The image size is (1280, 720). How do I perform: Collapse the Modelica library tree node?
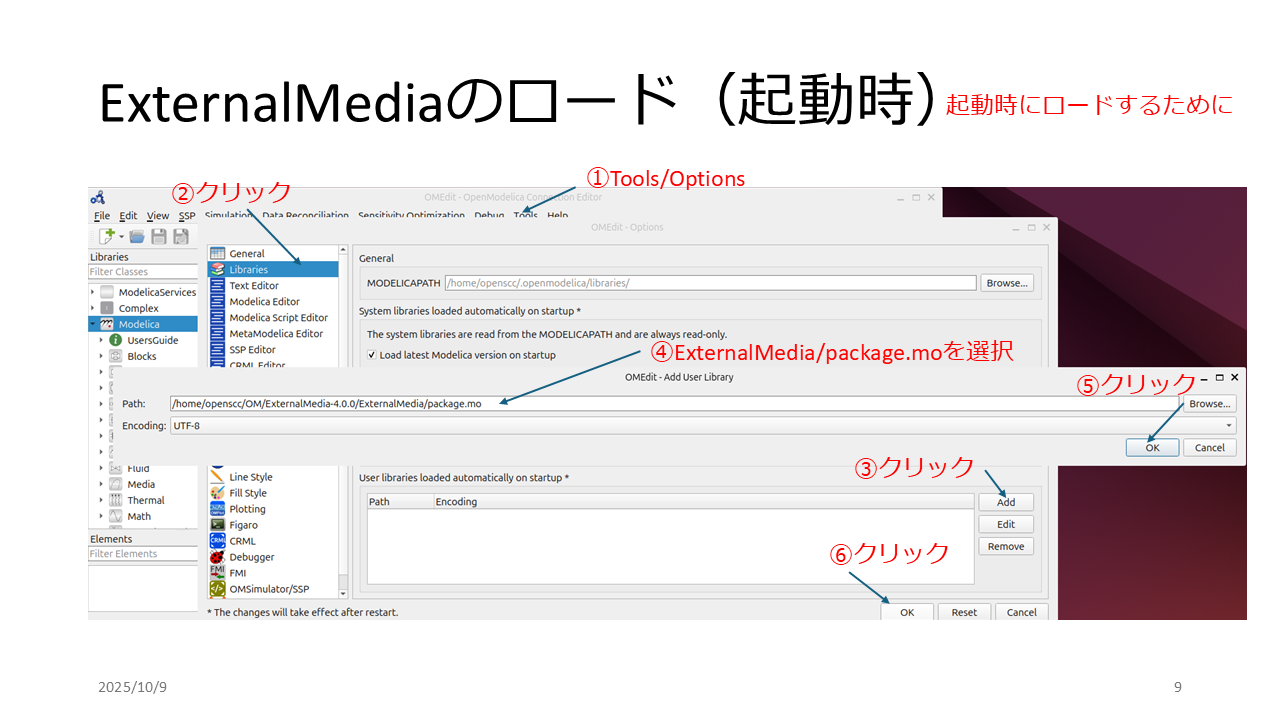point(93,324)
